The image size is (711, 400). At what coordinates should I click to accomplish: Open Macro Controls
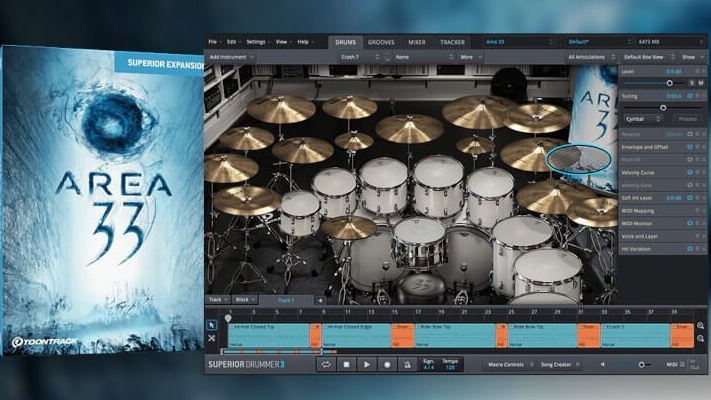point(506,365)
